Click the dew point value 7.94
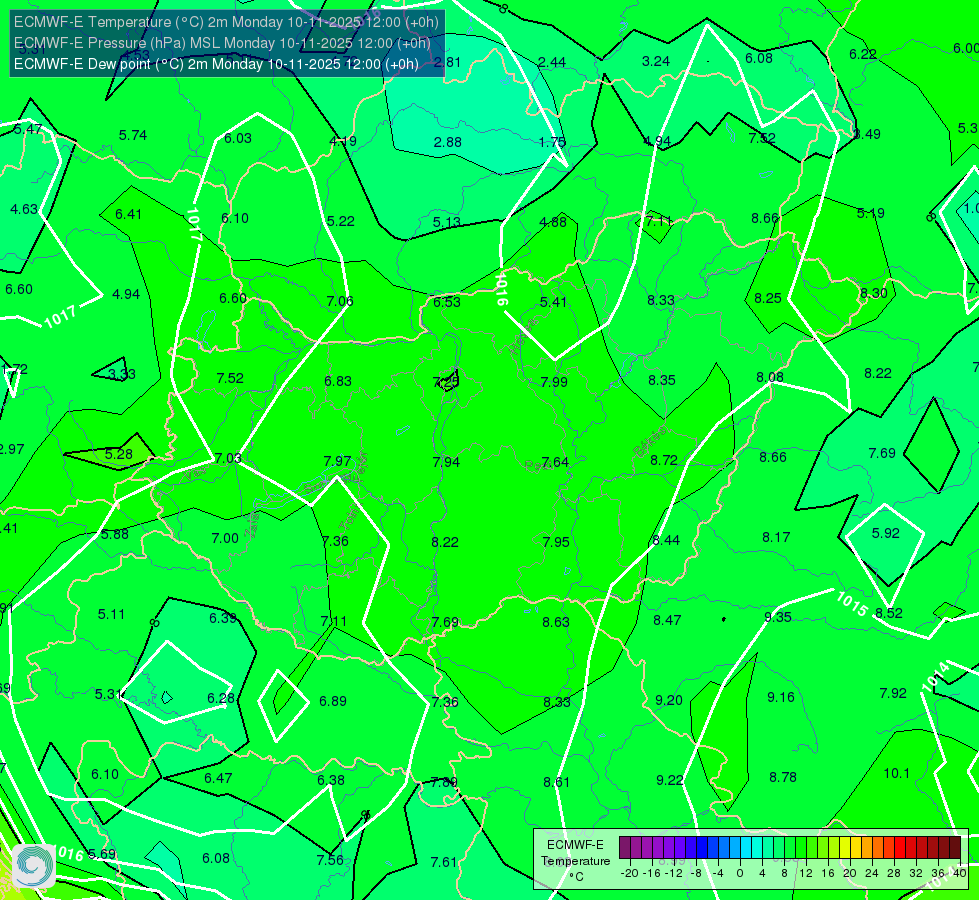The height and width of the screenshot is (900, 979). [x=446, y=462]
